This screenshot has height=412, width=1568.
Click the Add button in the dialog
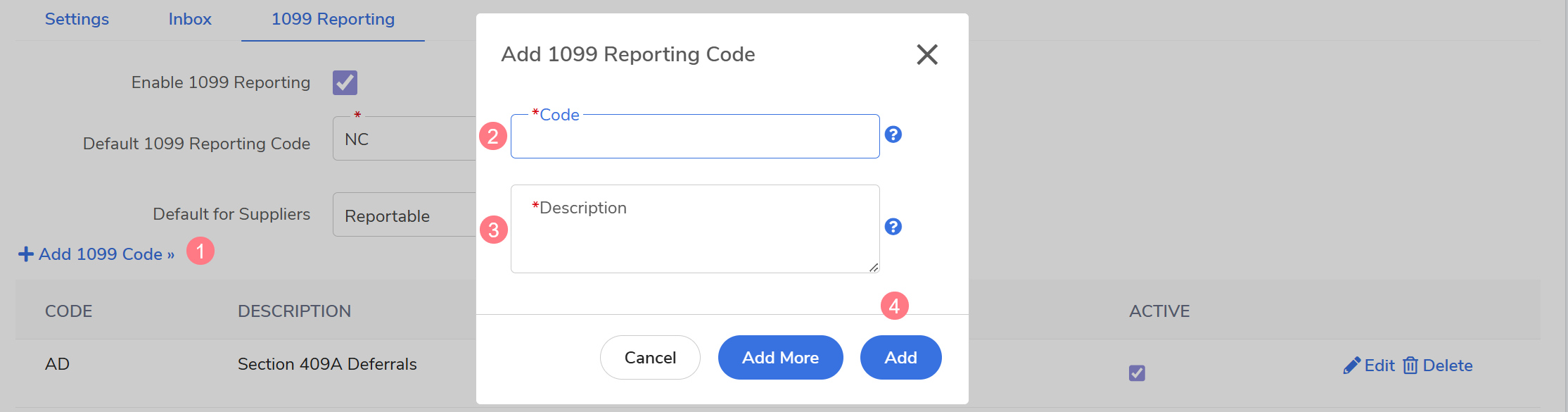click(x=900, y=358)
